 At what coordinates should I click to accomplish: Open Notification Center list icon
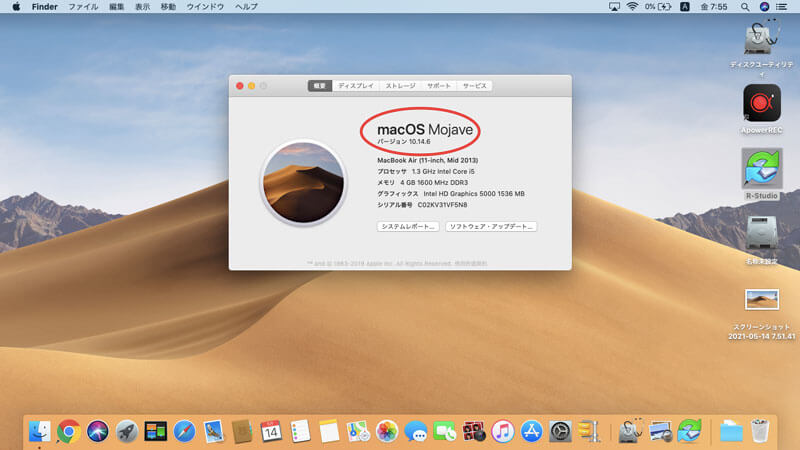pyautogui.click(x=782, y=7)
